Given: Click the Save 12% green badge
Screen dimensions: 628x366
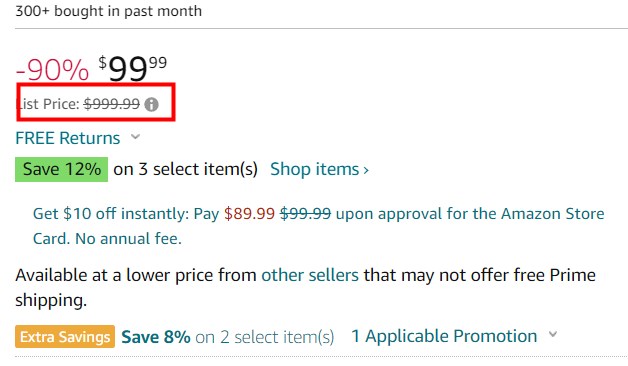Looking at the screenshot, I should 62,169.
